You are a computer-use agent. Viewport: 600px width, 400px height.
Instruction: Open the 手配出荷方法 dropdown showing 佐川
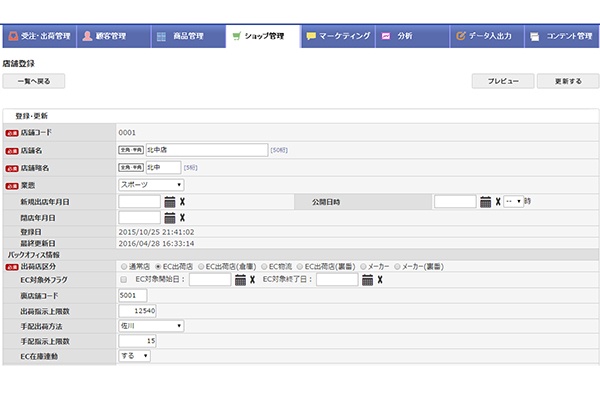pyautogui.click(x=151, y=325)
